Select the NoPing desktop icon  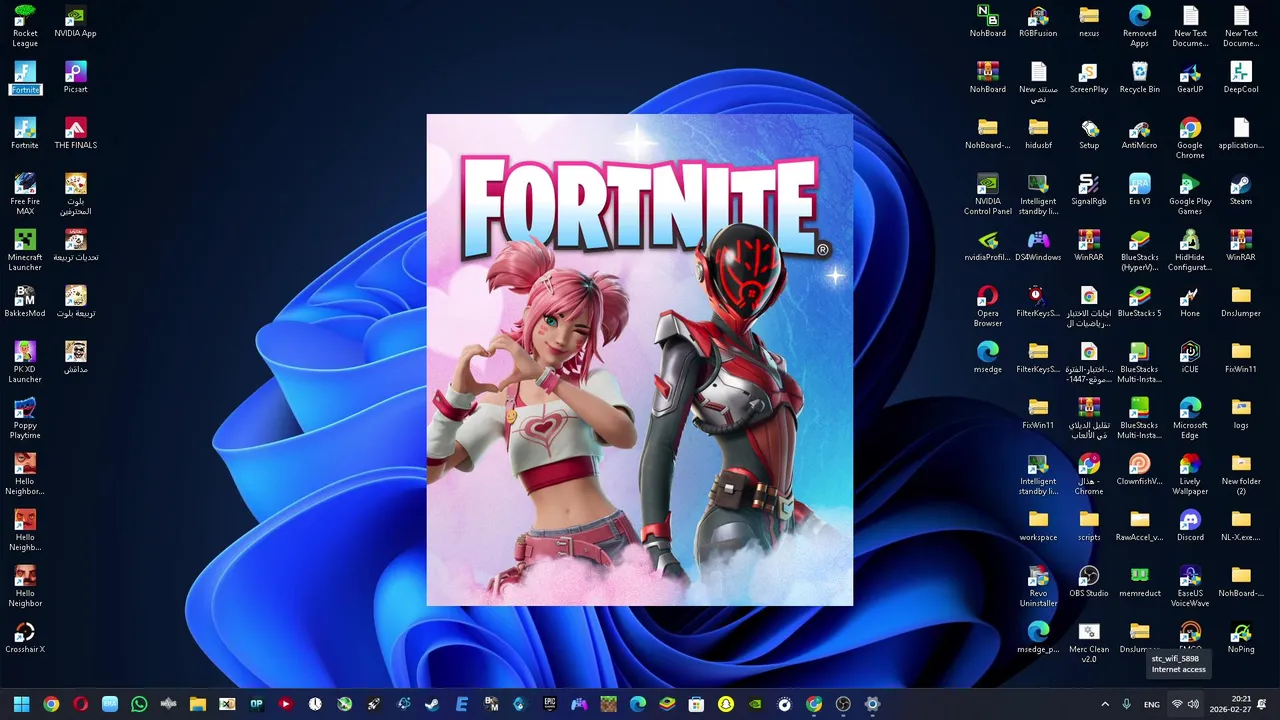(x=1241, y=637)
